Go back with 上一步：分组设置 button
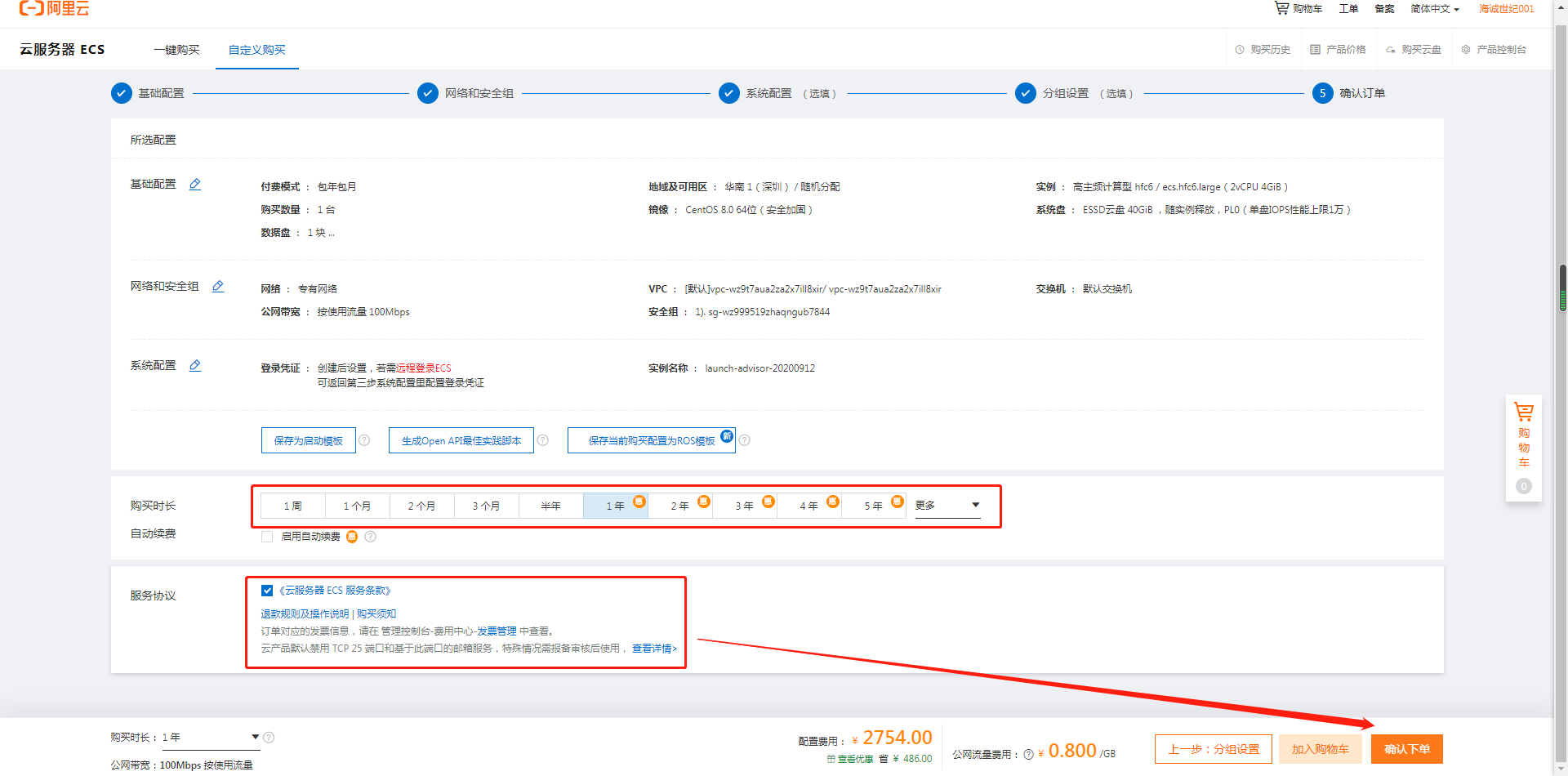This screenshot has width=1568, height=776. (1214, 749)
